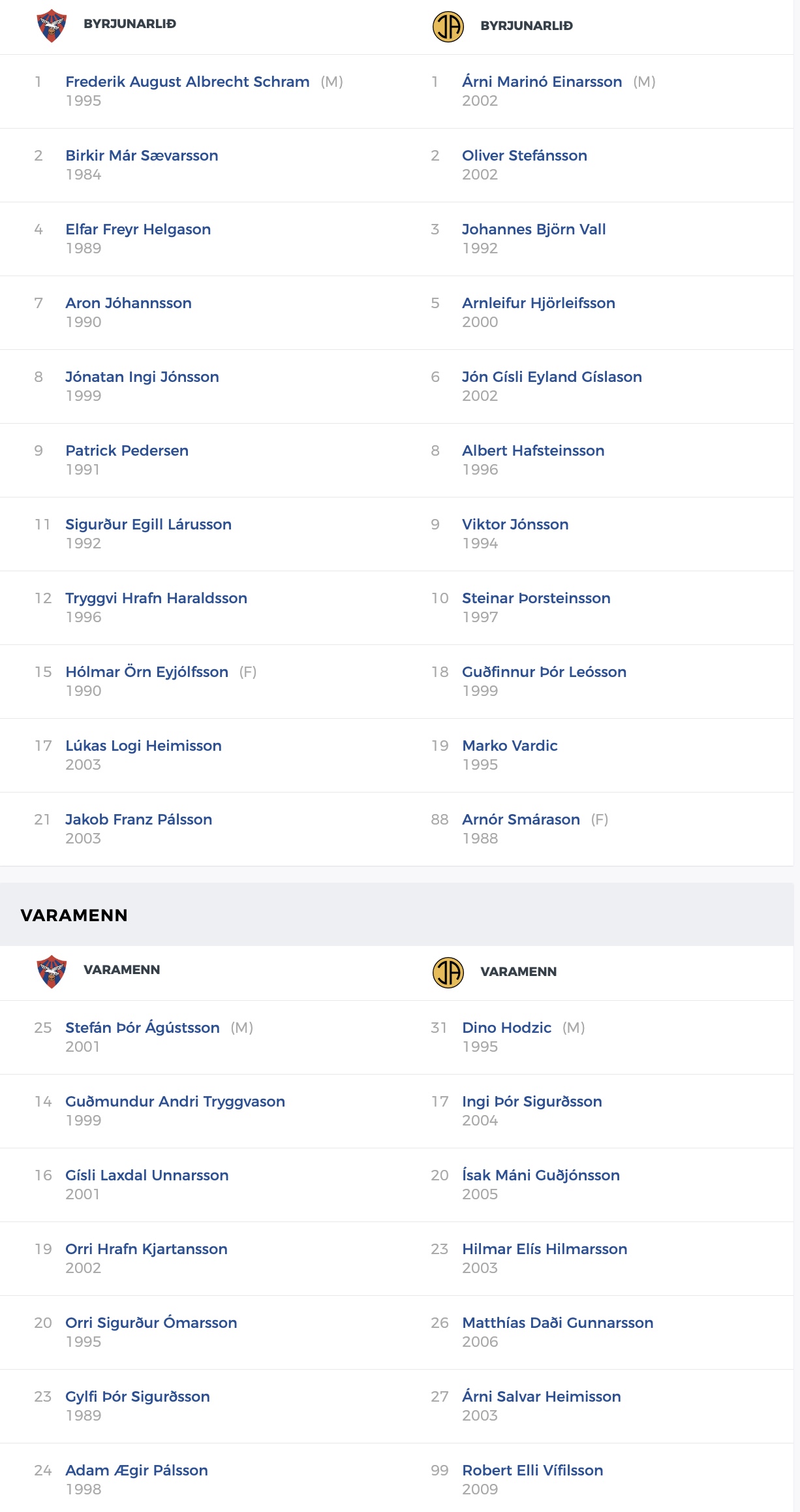Click the ÍA logo in Varamenn header
Image resolution: width=800 pixels, height=1512 pixels.
pyautogui.click(x=448, y=973)
